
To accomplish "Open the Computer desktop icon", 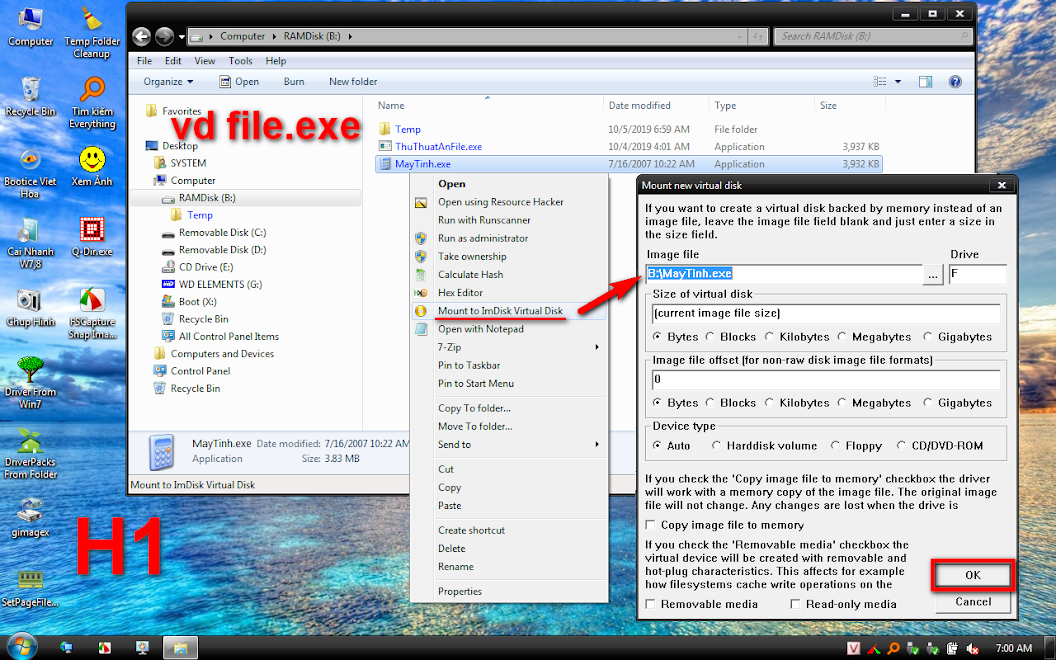I will (x=30, y=27).
